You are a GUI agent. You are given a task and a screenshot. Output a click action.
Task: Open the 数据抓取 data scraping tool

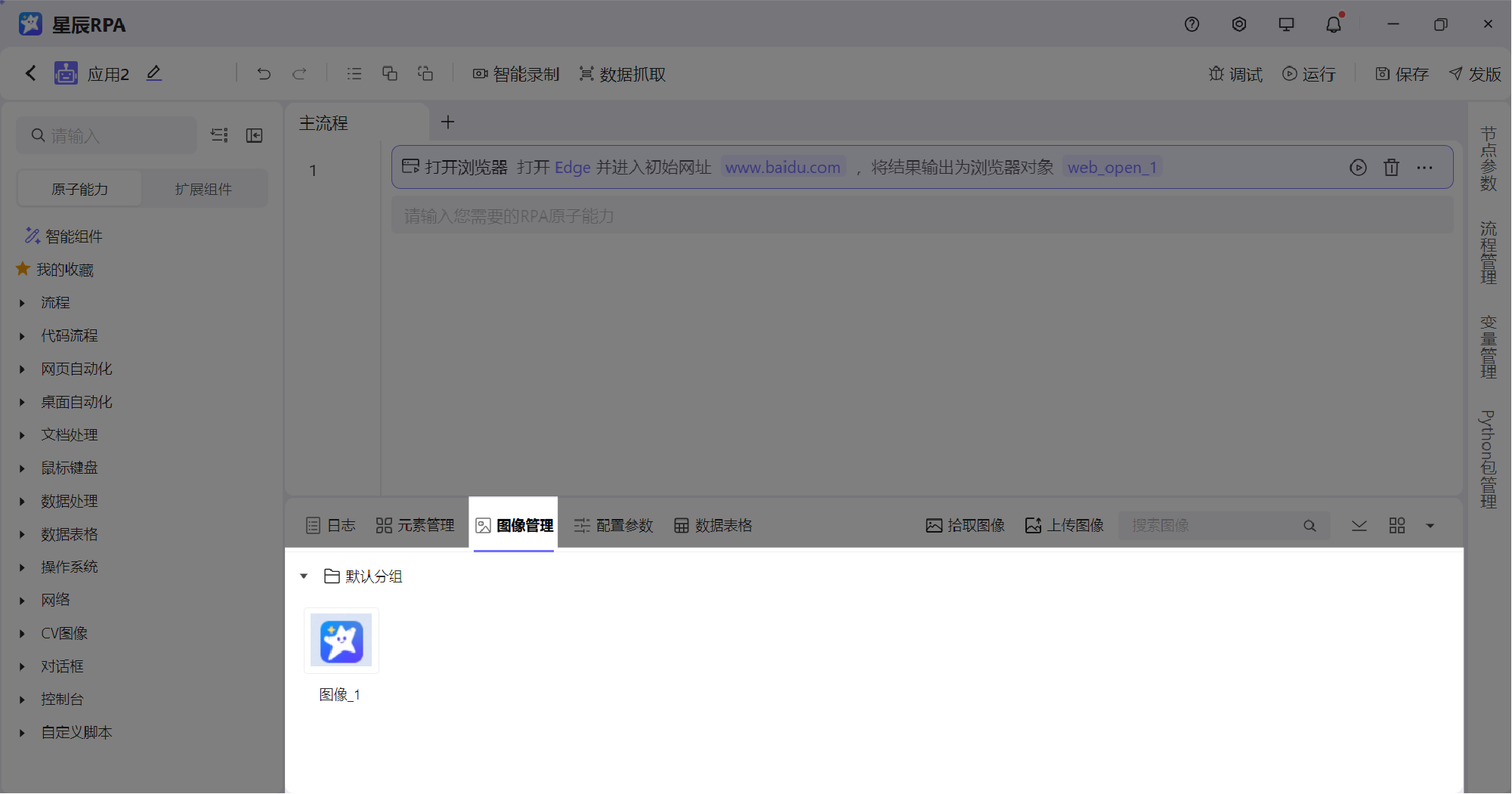(x=621, y=73)
